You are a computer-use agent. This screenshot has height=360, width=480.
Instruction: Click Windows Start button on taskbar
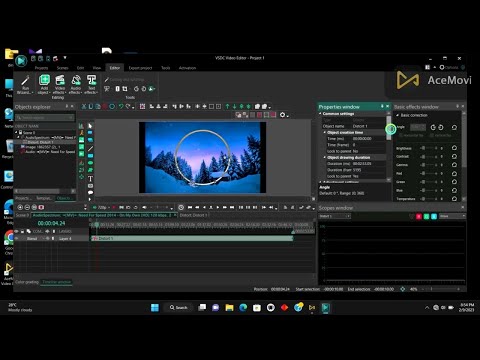[x=155, y=307]
